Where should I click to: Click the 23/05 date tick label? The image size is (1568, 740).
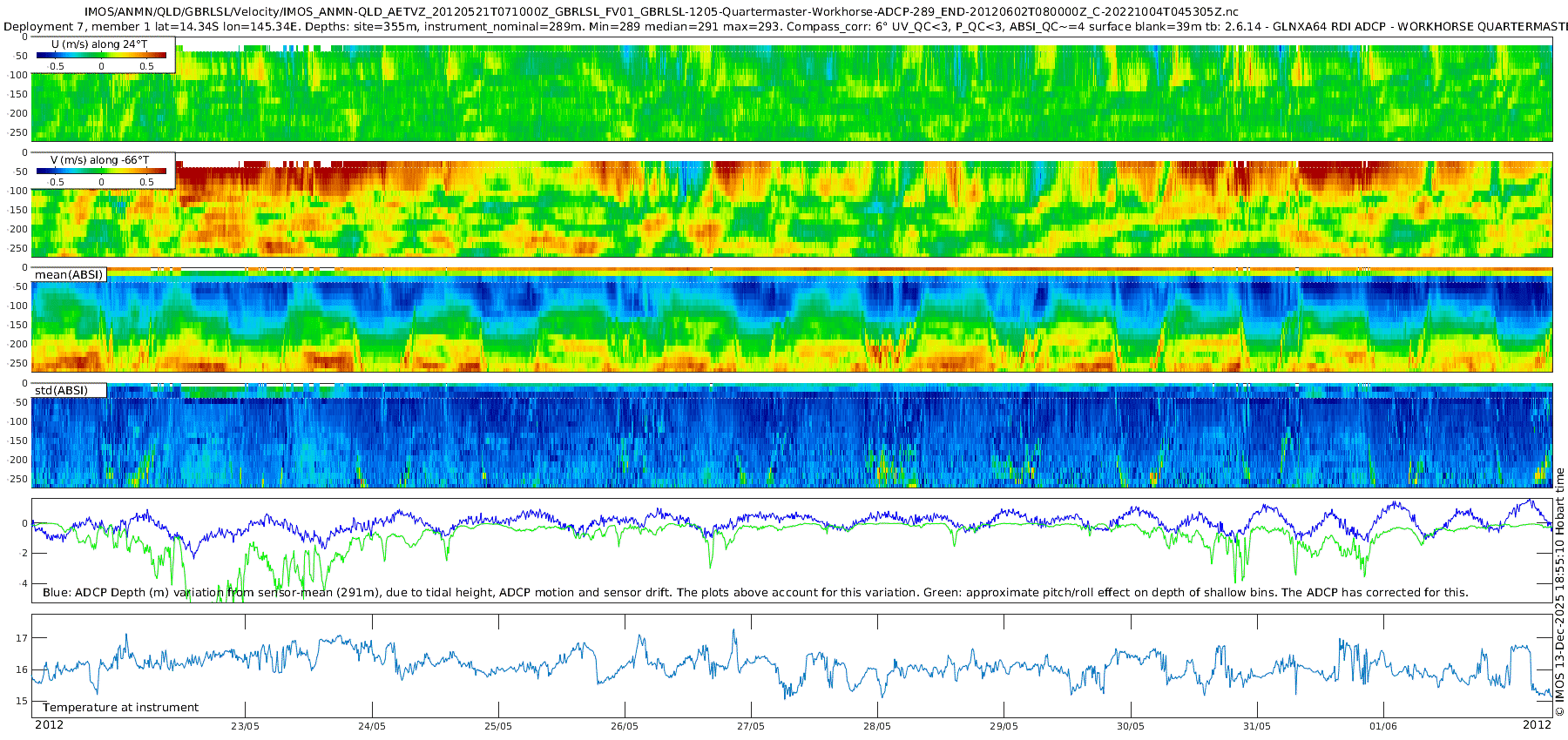[x=245, y=726]
